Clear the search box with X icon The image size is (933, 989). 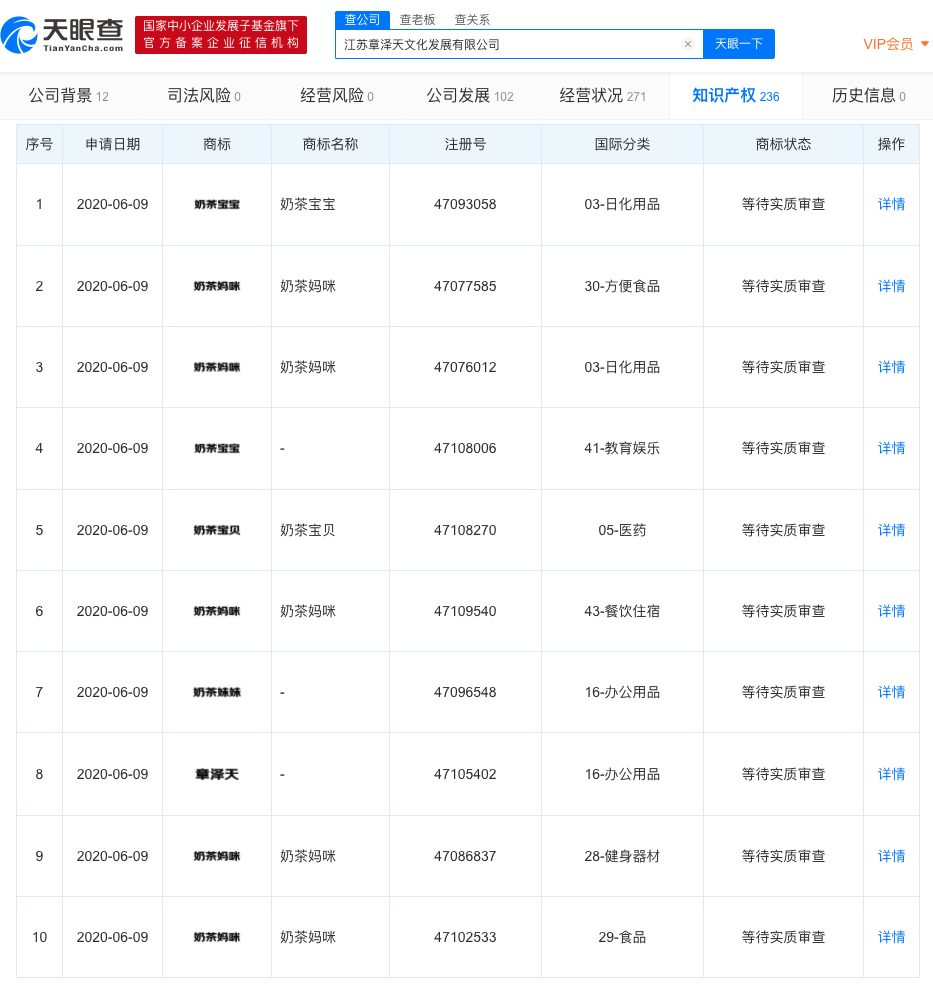(x=688, y=44)
